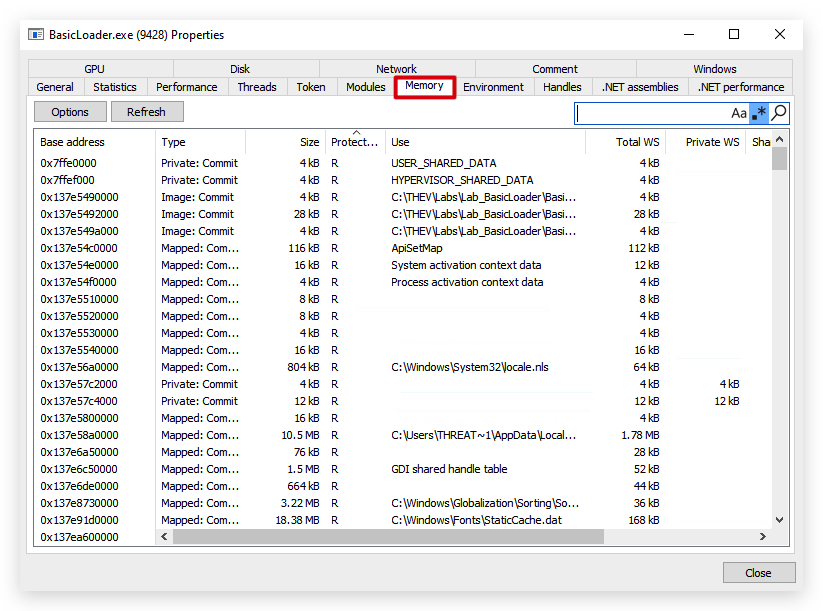The image size is (823, 611).
Task: Toggle case-sensitive search (Aa)
Action: [738, 113]
